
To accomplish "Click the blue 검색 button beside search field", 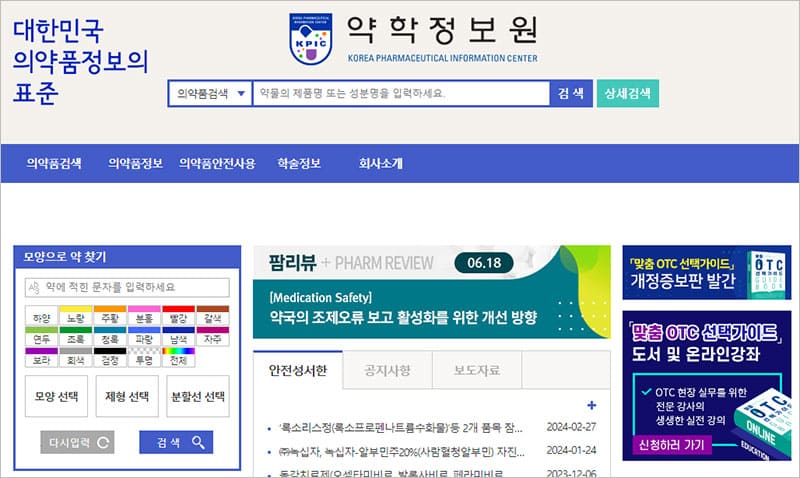I will [x=570, y=93].
